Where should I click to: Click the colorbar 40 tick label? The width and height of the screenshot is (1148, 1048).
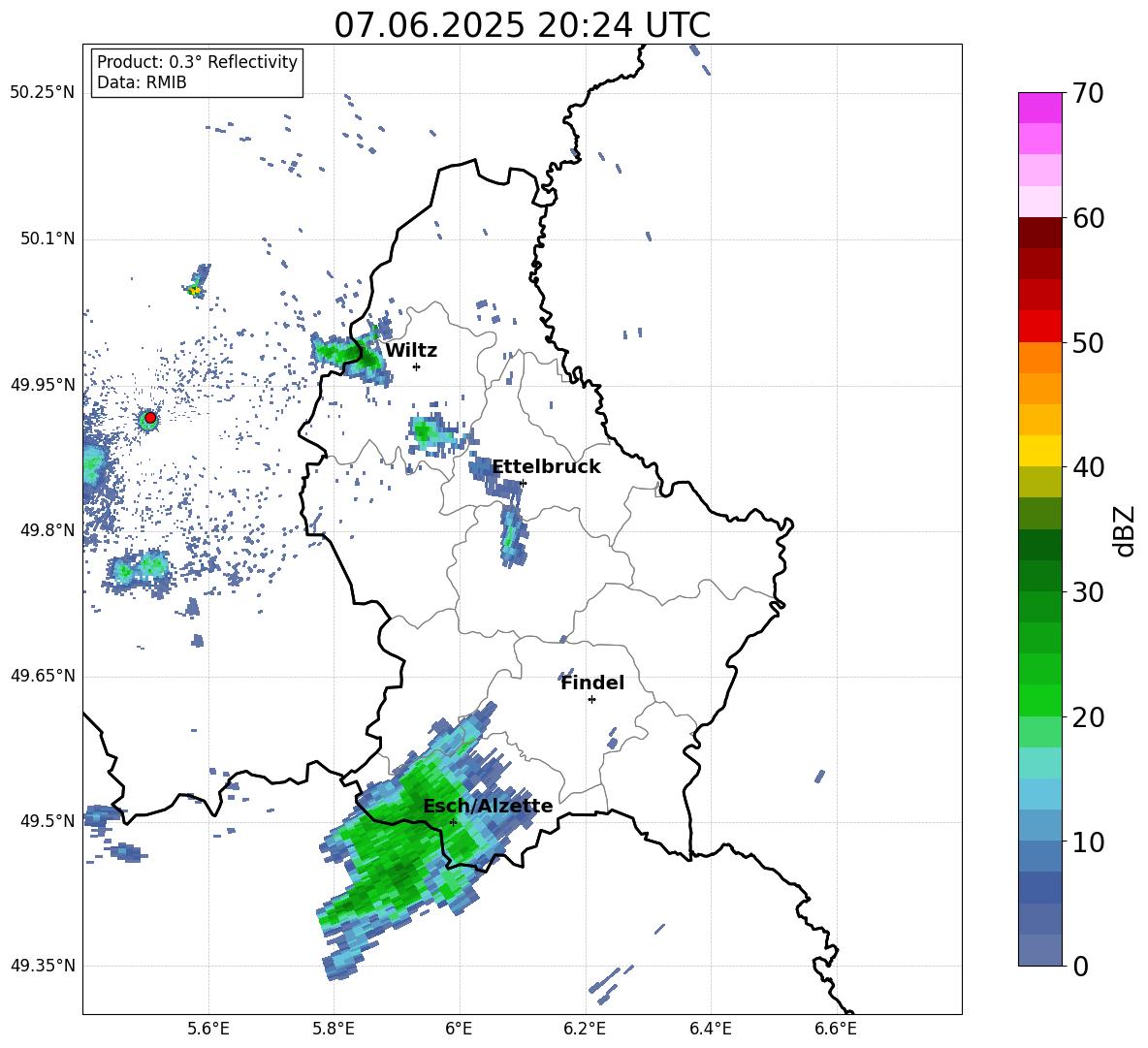point(1088,467)
